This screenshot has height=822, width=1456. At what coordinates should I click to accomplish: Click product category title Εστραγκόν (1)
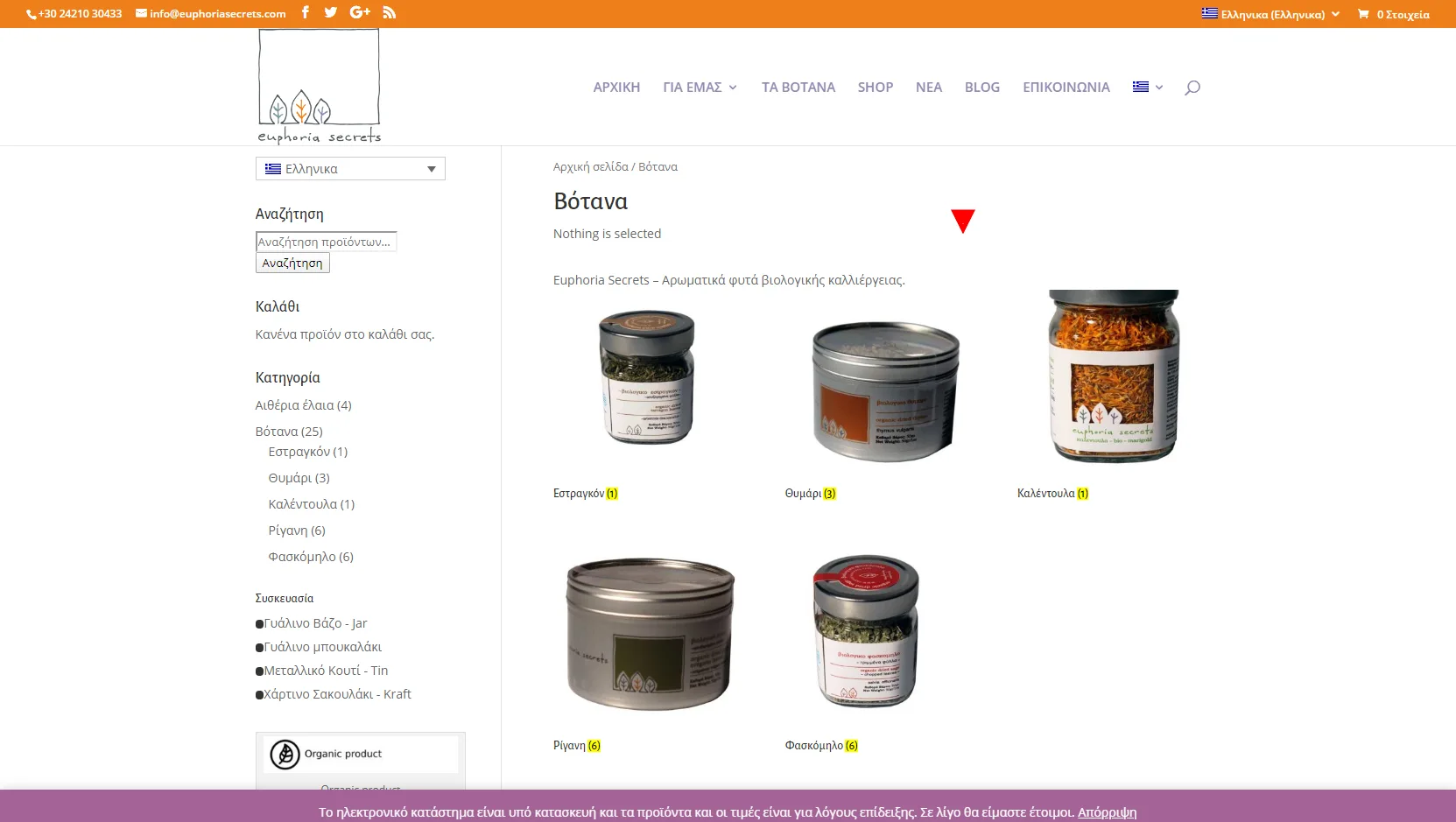pyautogui.click(x=586, y=494)
